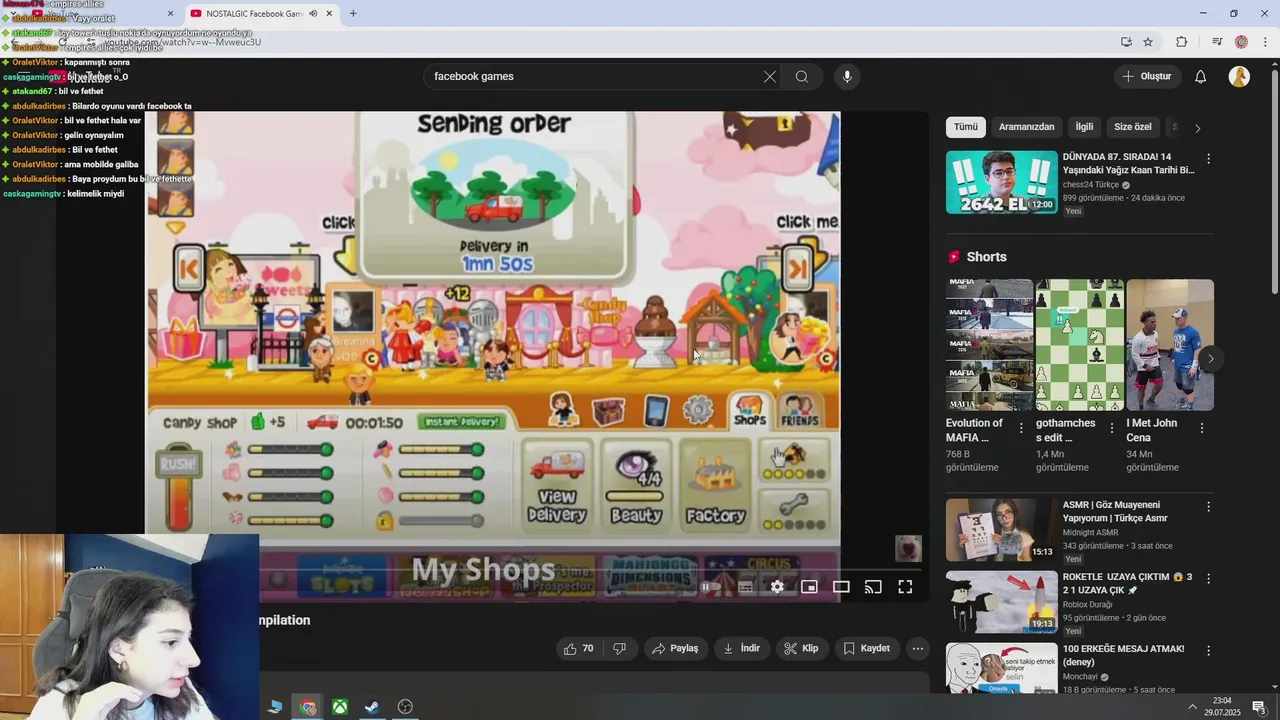Image resolution: width=1280 pixels, height=720 pixels.
Task: Open ASMR Göz Muayeneni video
Action: pyautogui.click(x=1001, y=530)
